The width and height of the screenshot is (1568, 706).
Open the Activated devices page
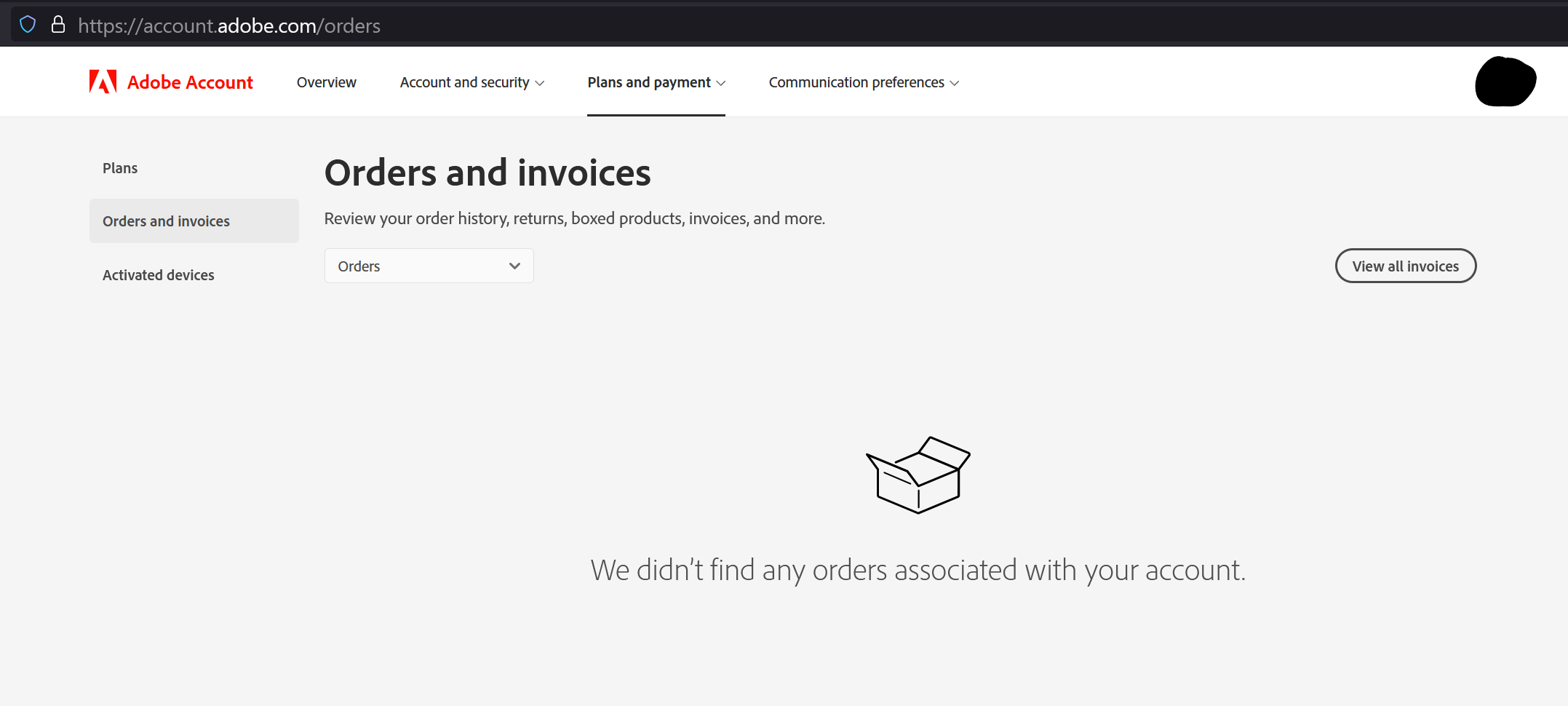[159, 274]
